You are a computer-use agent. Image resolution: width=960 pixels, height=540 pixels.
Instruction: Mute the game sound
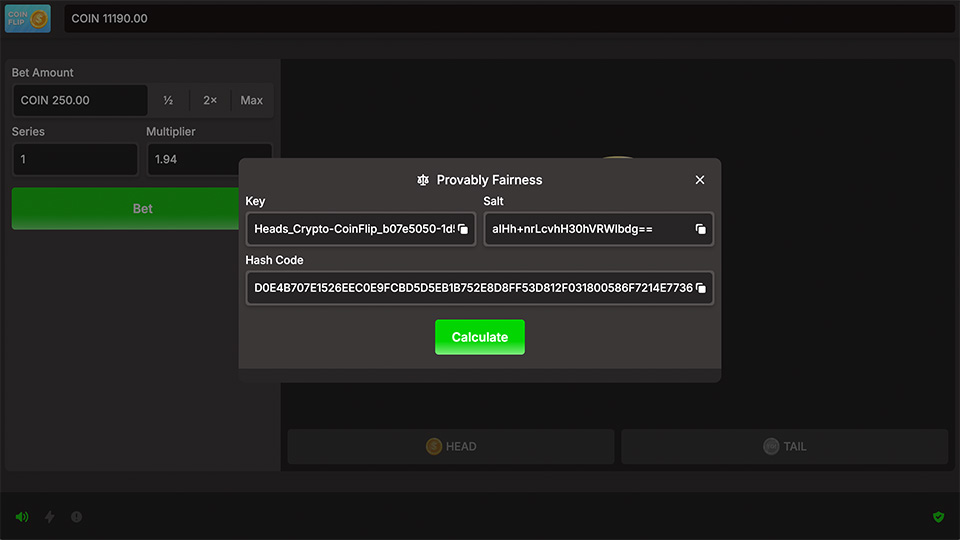click(22, 517)
